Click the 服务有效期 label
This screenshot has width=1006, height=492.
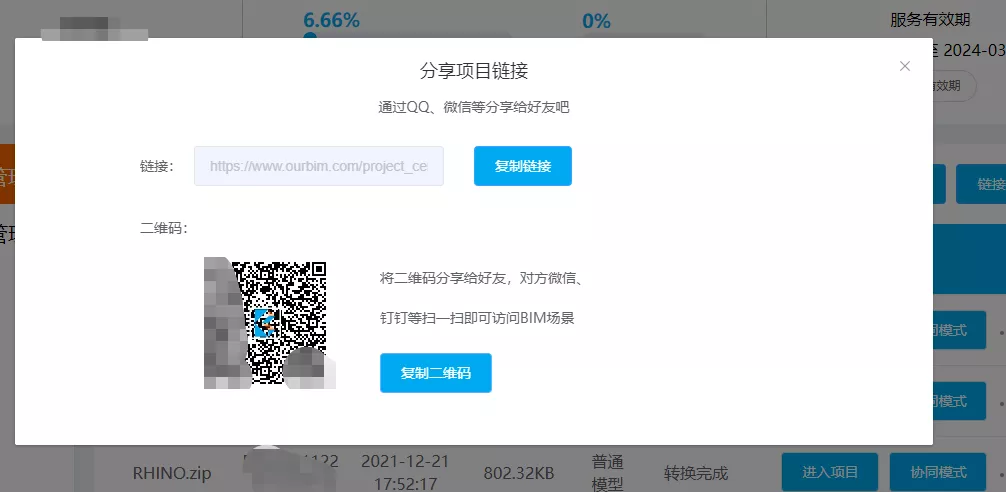point(930,20)
